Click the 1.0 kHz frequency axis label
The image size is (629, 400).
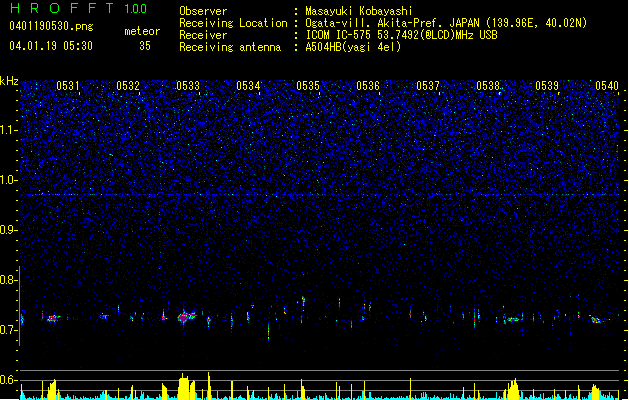[9, 180]
